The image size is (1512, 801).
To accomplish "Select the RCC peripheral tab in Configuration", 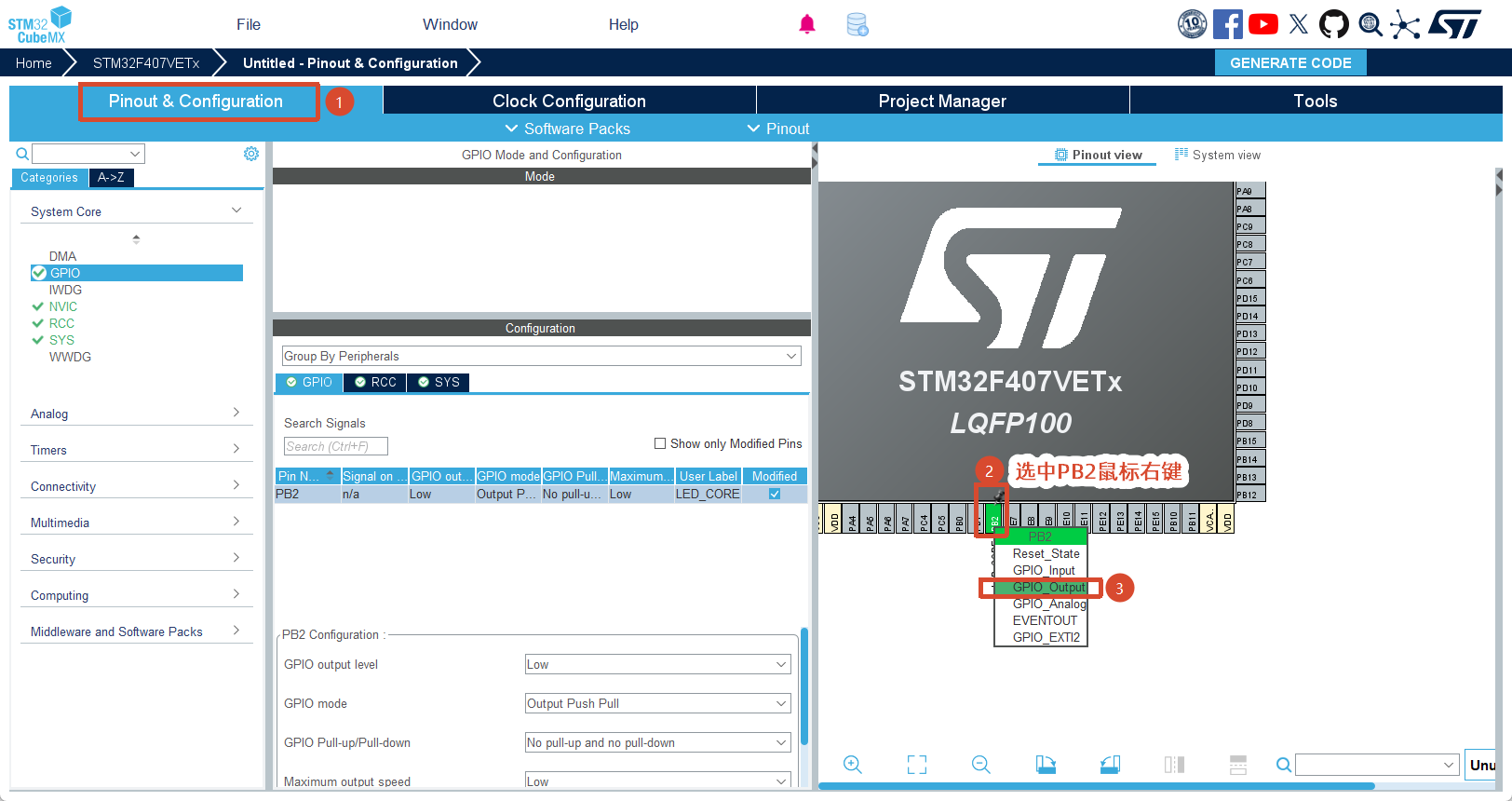I will click(375, 382).
